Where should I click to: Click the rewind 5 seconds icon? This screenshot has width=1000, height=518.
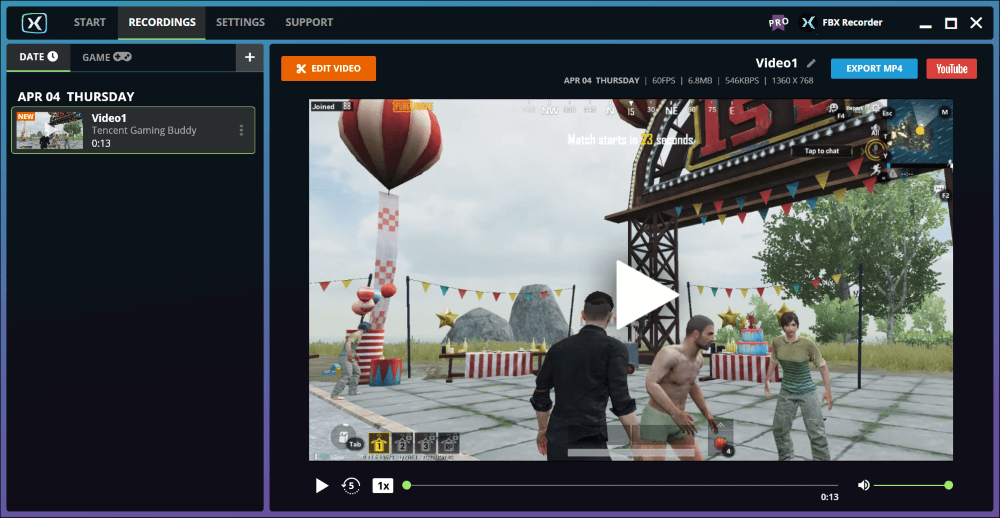(x=351, y=485)
